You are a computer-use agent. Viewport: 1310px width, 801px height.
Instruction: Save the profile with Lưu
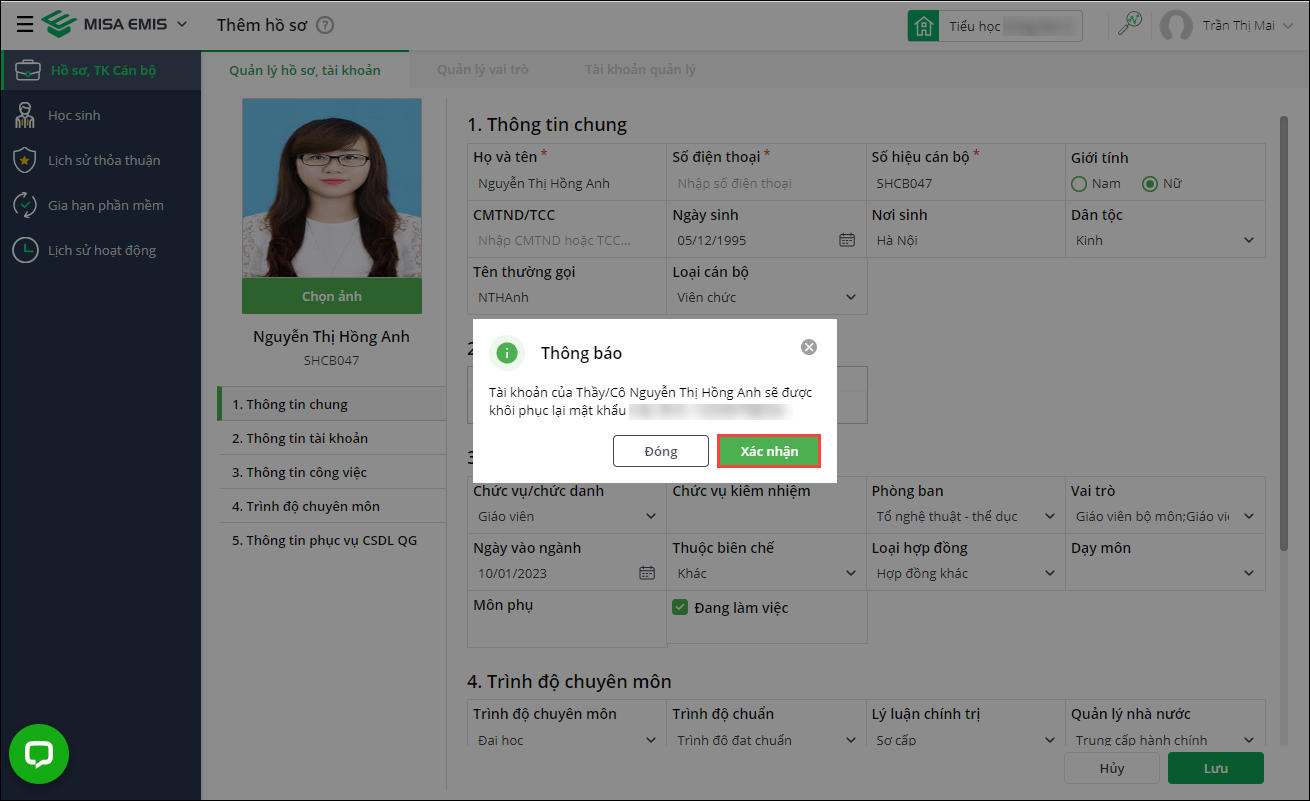coord(1216,768)
